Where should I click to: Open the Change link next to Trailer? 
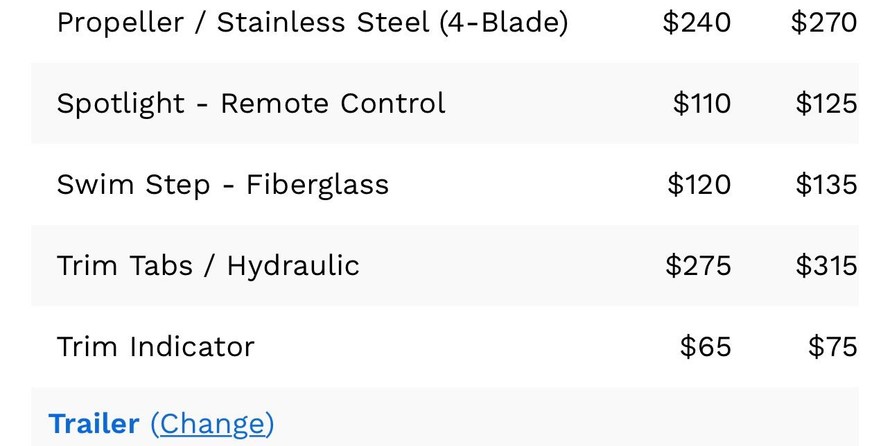click(212, 424)
